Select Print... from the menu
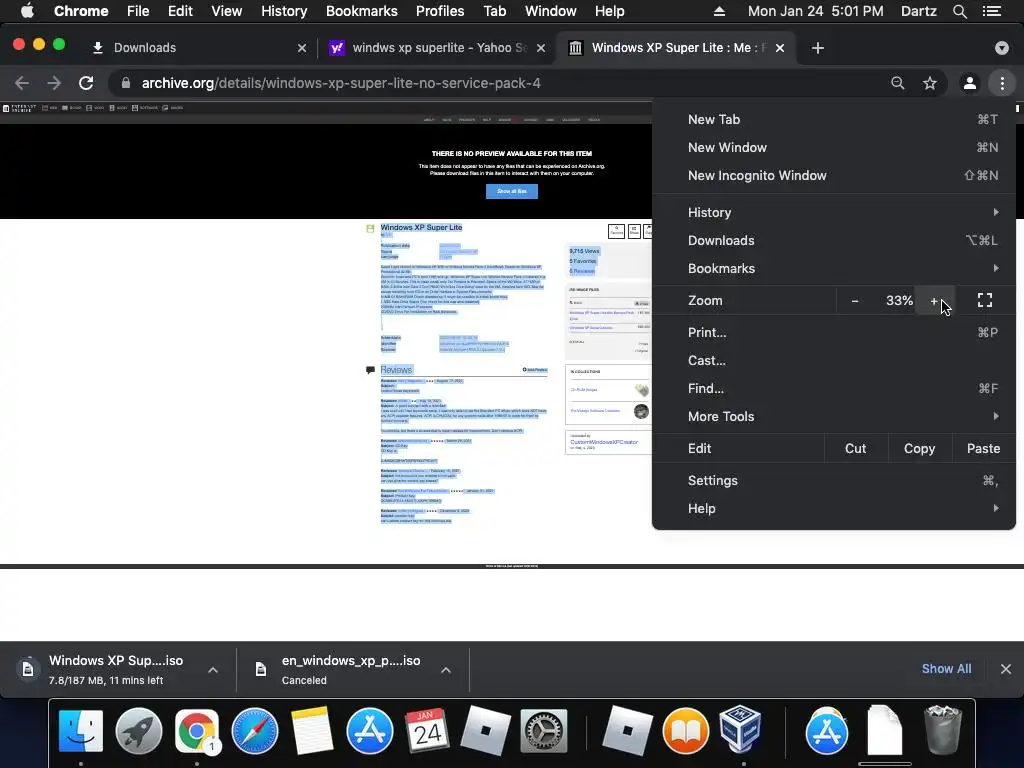 (x=834, y=332)
